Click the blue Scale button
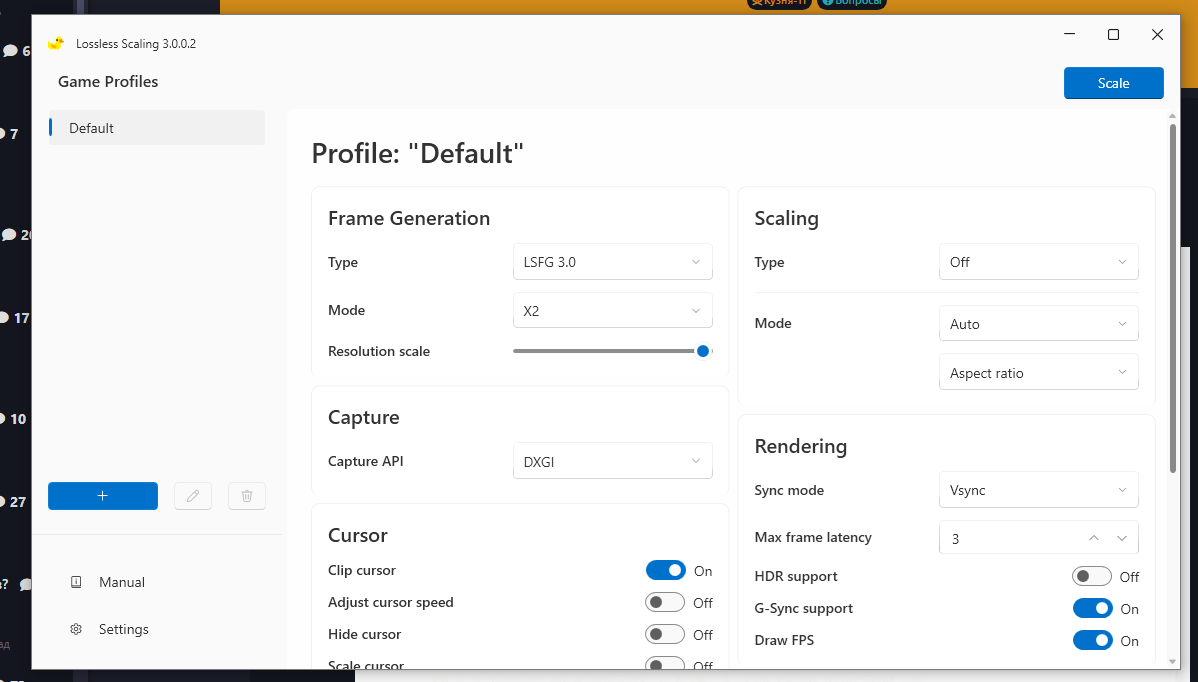The height and width of the screenshot is (682, 1198). pyautogui.click(x=1113, y=83)
